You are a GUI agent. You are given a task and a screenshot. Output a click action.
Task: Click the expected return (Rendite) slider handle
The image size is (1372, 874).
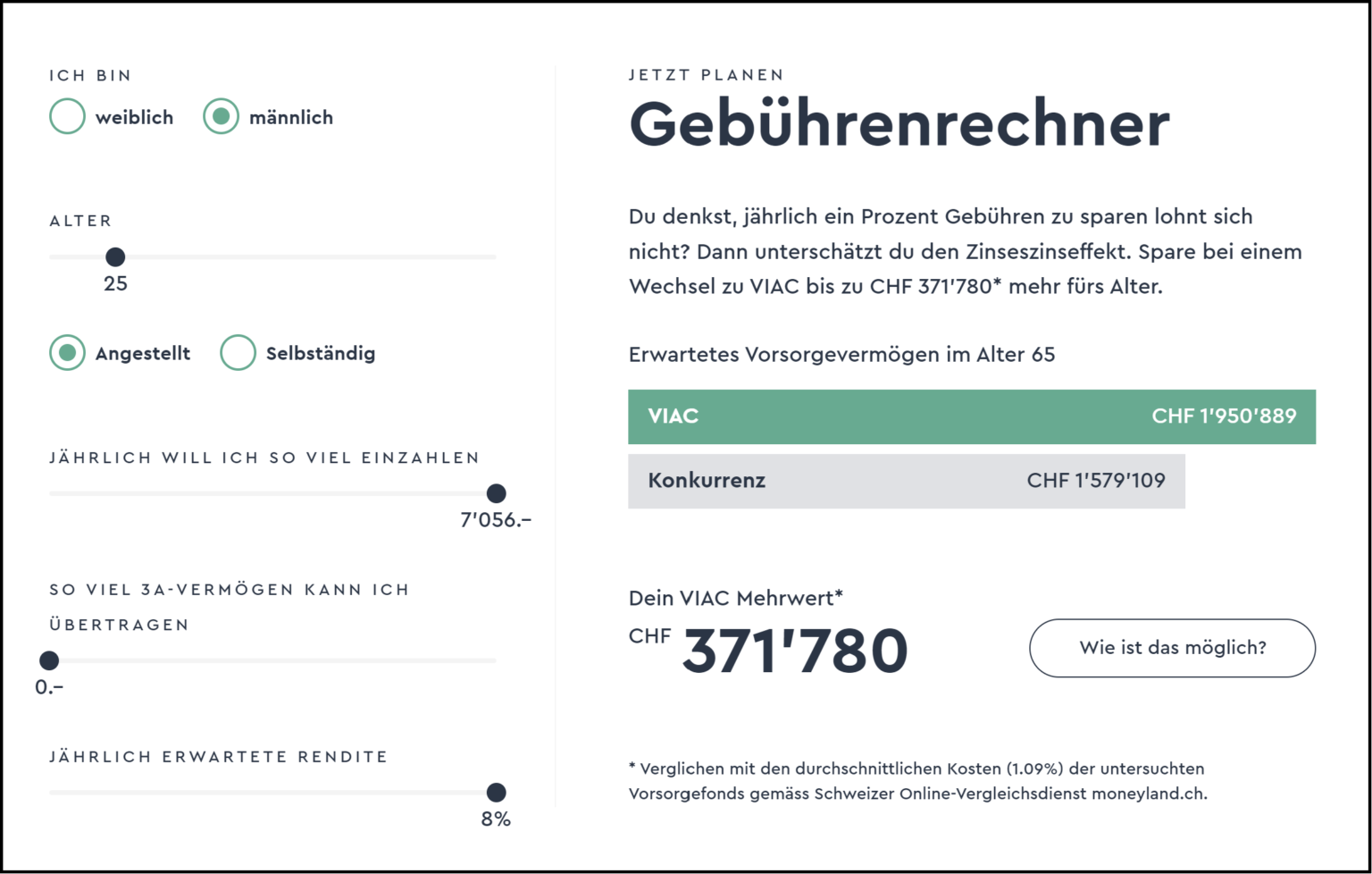tap(496, 792)
